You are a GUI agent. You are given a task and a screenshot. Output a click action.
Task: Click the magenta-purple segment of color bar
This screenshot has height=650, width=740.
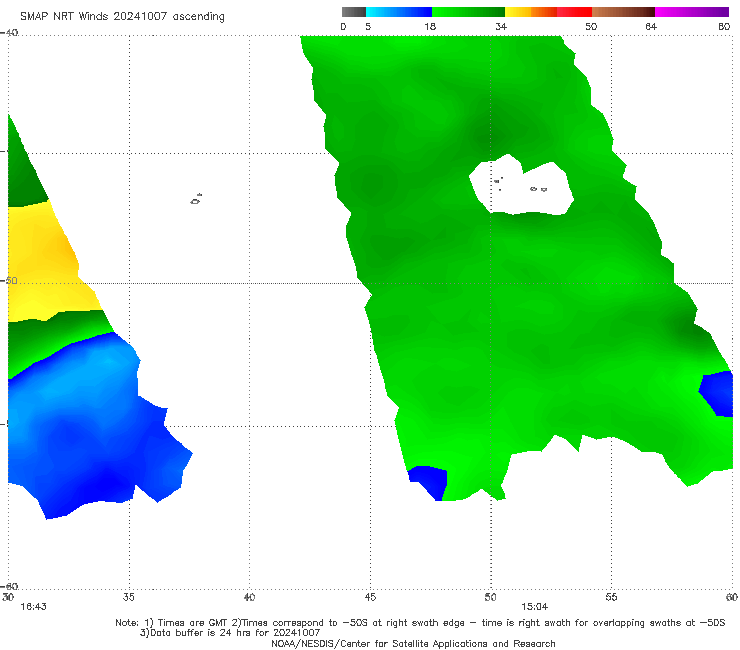coord(692,12)
